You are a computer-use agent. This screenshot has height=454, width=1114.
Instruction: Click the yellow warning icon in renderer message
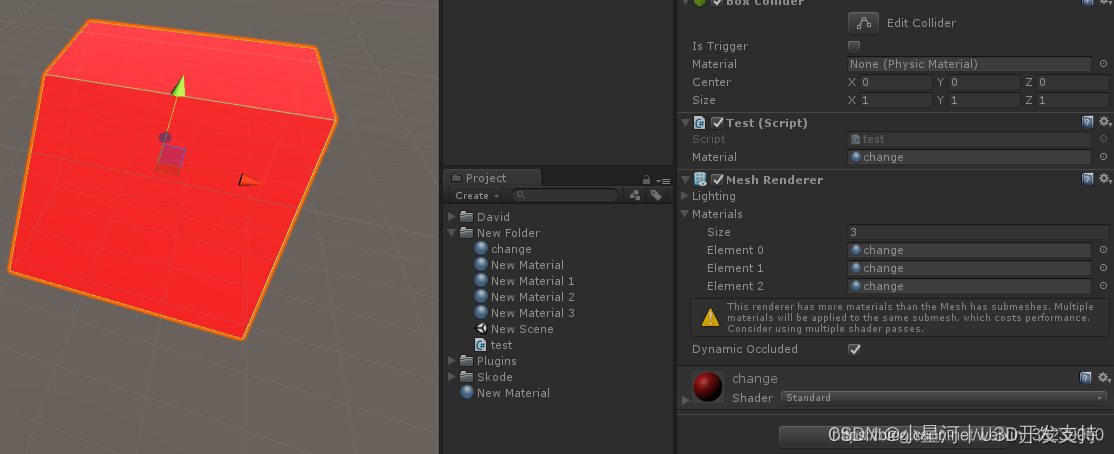click(710, 318)
